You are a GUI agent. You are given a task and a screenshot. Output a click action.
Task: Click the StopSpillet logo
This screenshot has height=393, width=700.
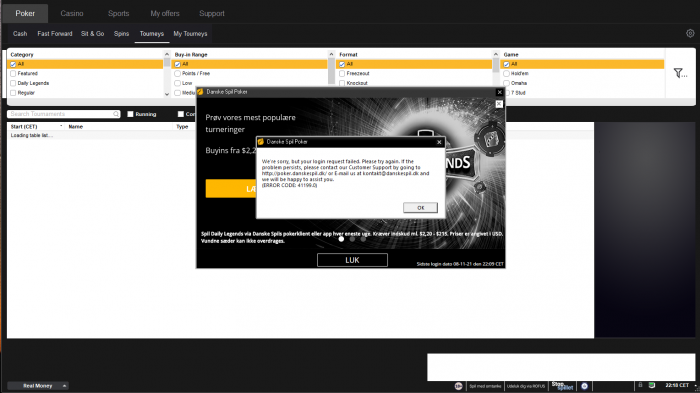[562, 386]
